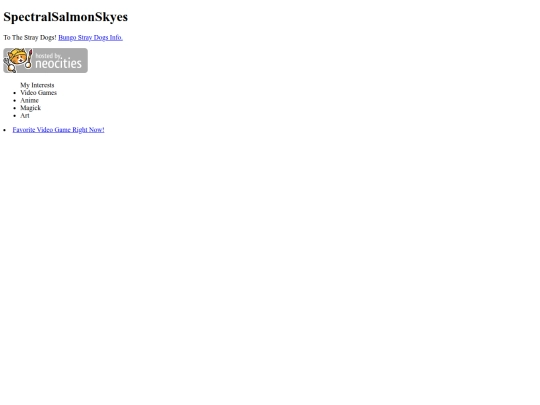540x405 pixels.
Task: Select the Video Games list item
Action: click(x=38, y=93)
